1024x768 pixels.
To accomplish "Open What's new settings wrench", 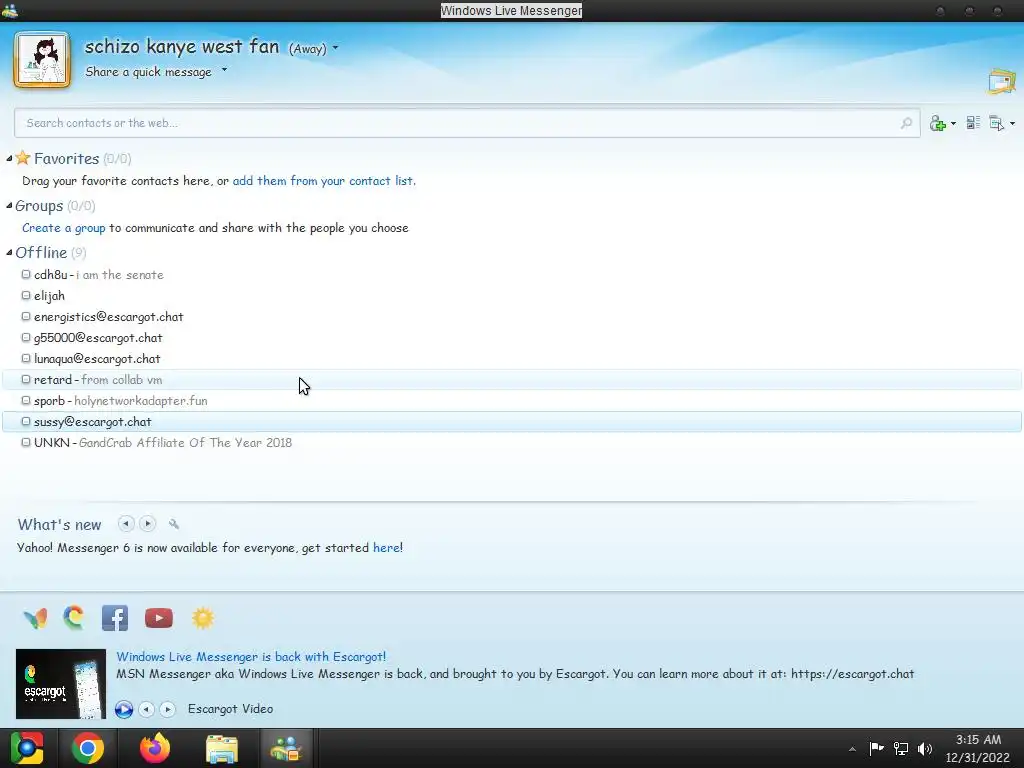I will [x=174, y=524].
